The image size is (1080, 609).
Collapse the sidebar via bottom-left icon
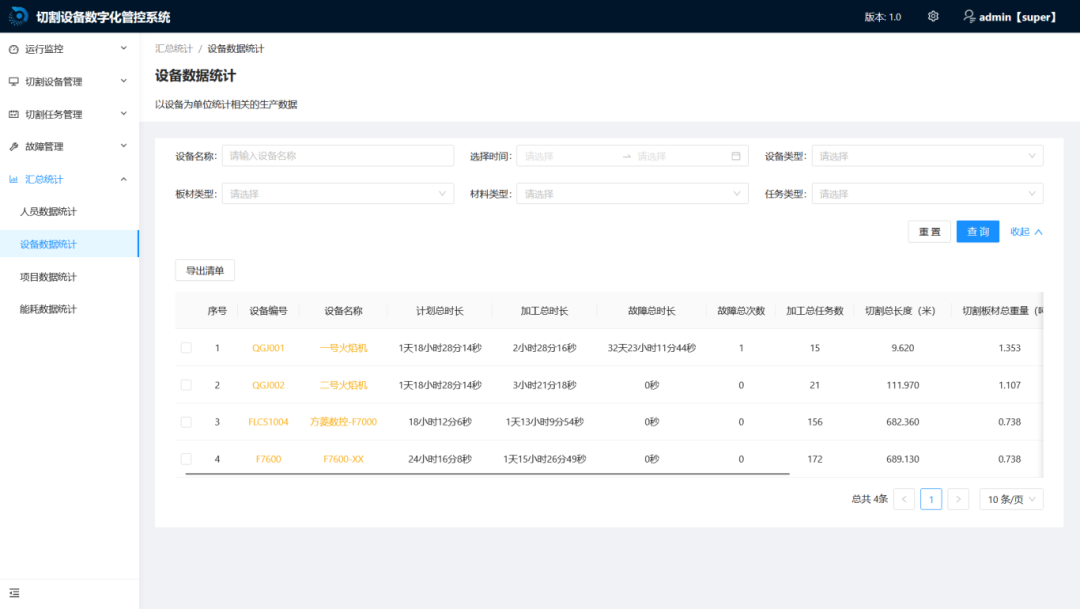point(13,591)
